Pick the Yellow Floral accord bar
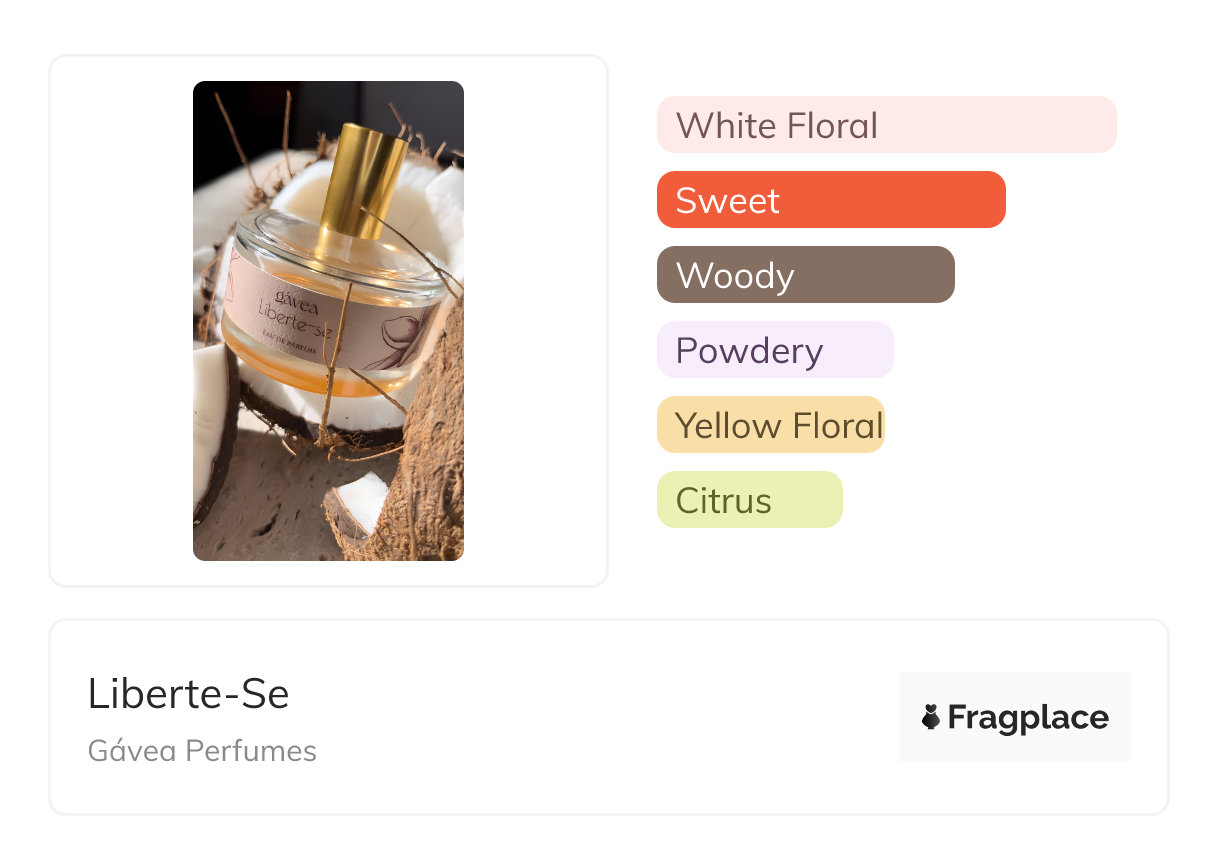The image size is (1218, 864). click(x=771, y=425)
